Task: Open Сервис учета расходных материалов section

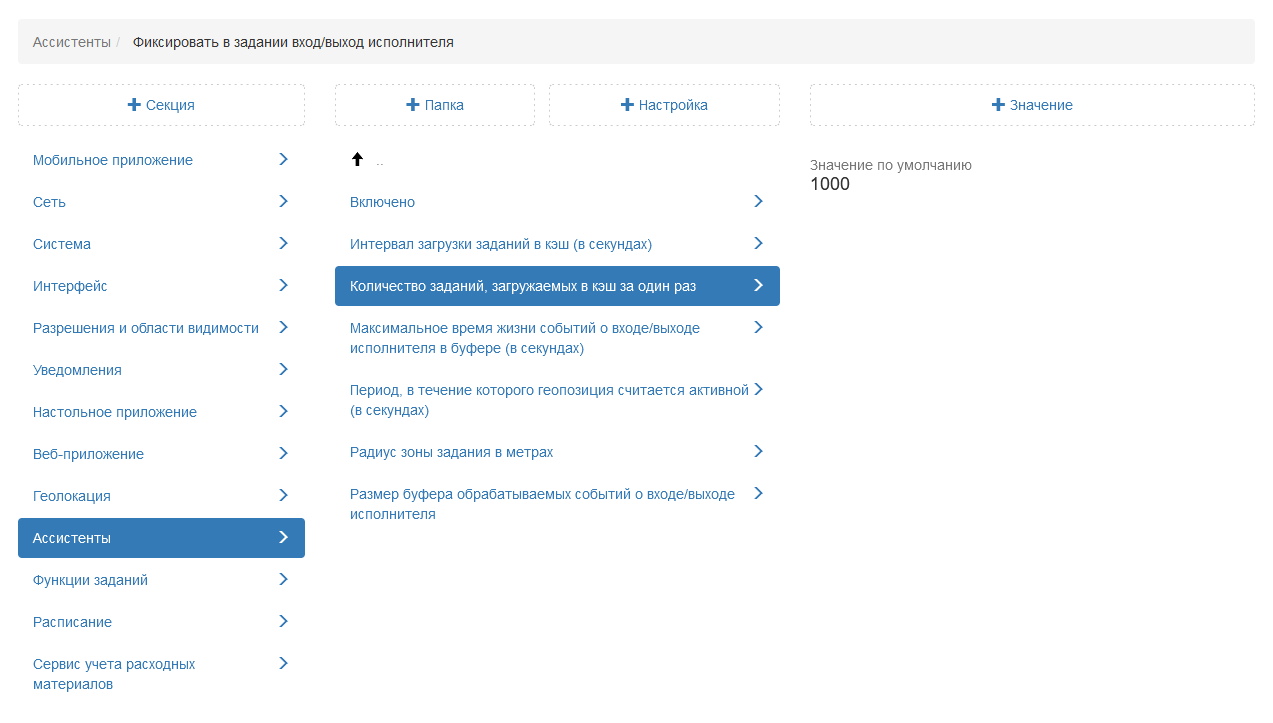Action: (x=114, y=674)
